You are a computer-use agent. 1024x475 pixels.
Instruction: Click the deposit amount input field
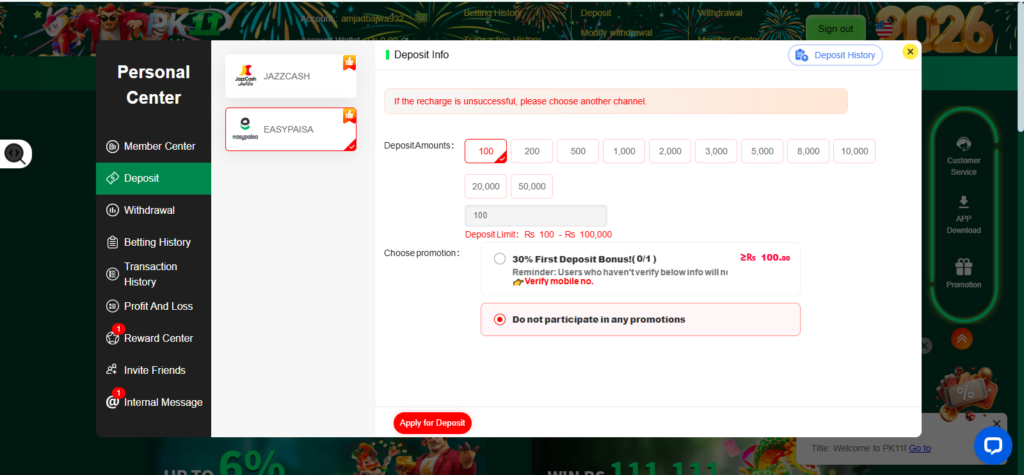[536, 215]
